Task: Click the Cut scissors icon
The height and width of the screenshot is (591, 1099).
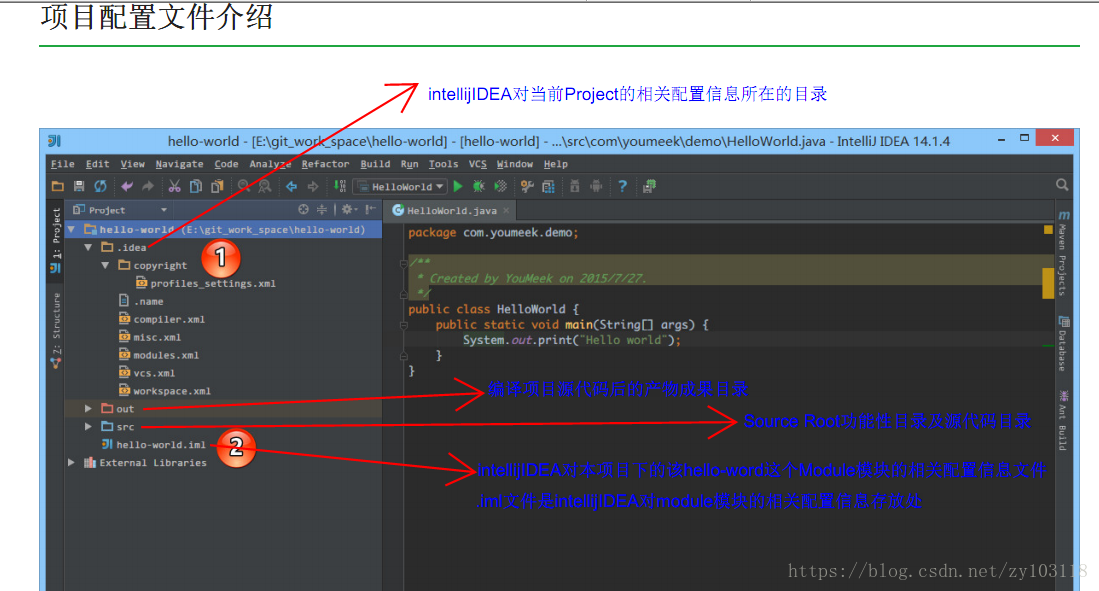Action: (x=175, y=186)
